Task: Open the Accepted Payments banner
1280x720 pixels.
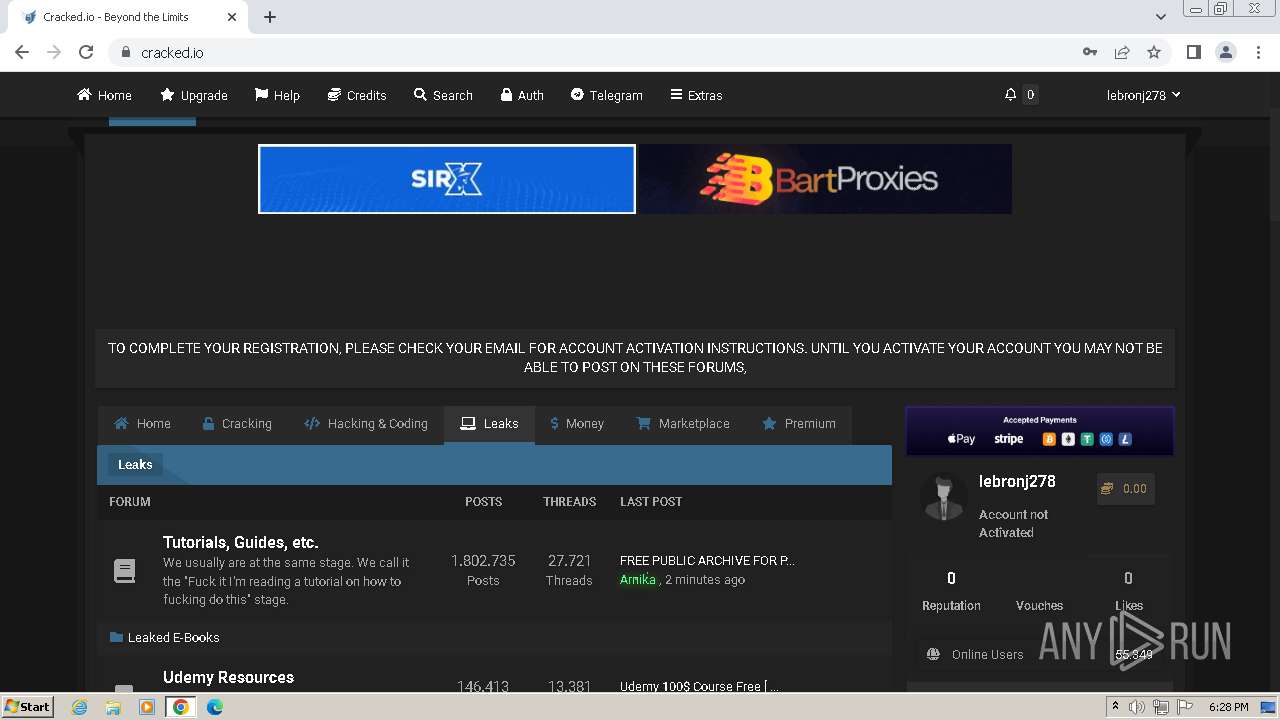Action: coord(1040,431)
